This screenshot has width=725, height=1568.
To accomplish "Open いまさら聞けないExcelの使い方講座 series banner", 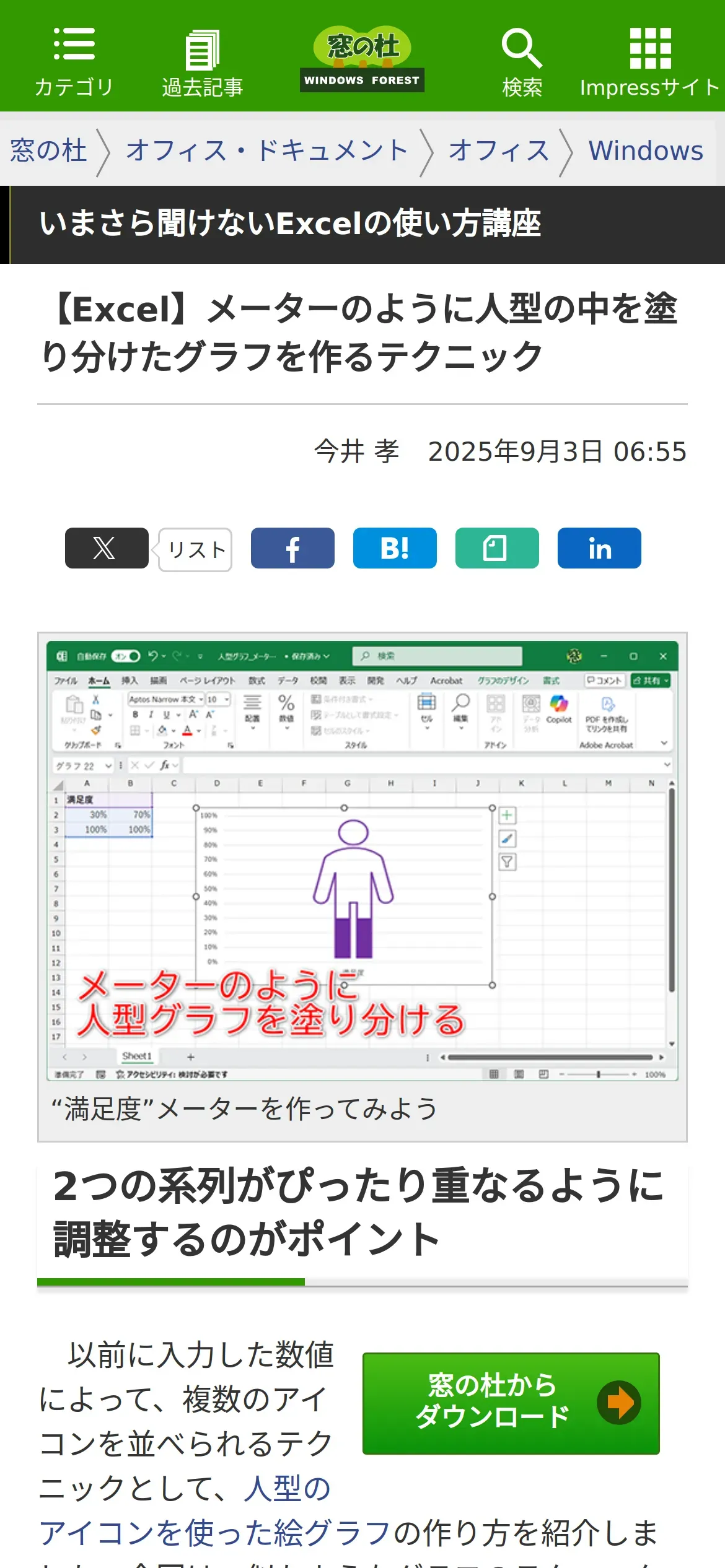I will 362,224.
